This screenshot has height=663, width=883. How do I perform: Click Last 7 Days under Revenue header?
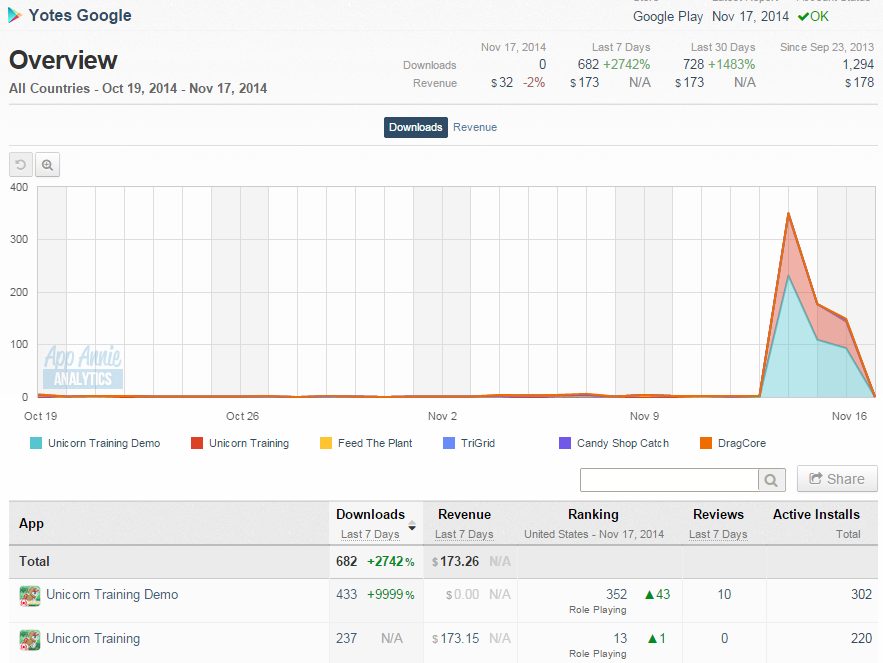[x=464, y=534]
